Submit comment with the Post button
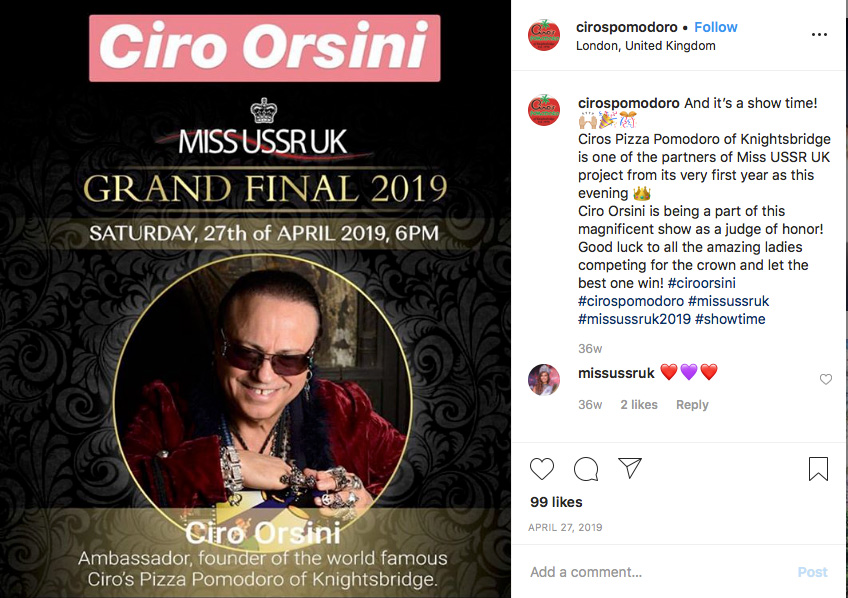The image size is (848, 598). pyautogui.click(x=812, y=572)
